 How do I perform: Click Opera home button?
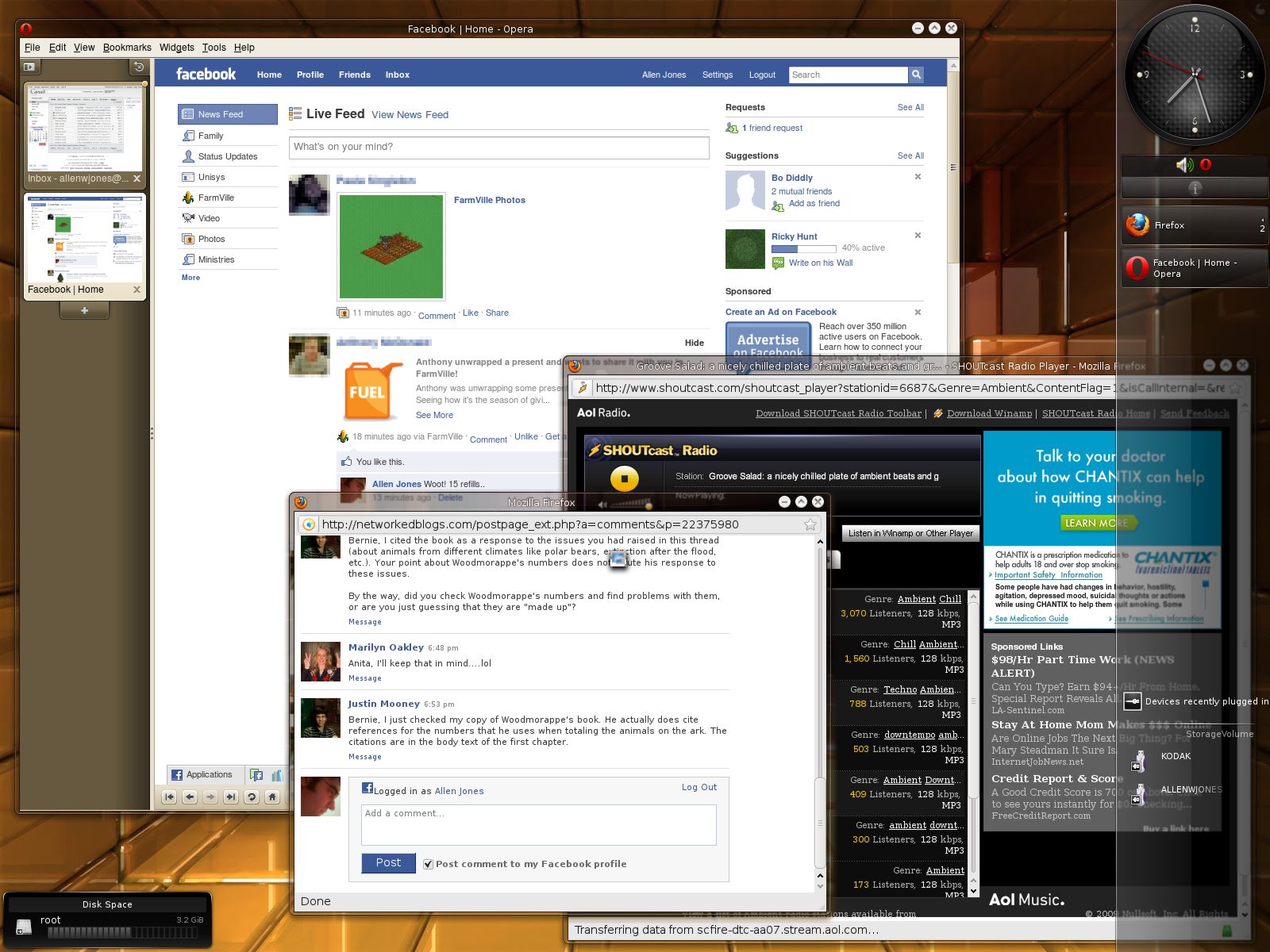[x=272, y=797]
